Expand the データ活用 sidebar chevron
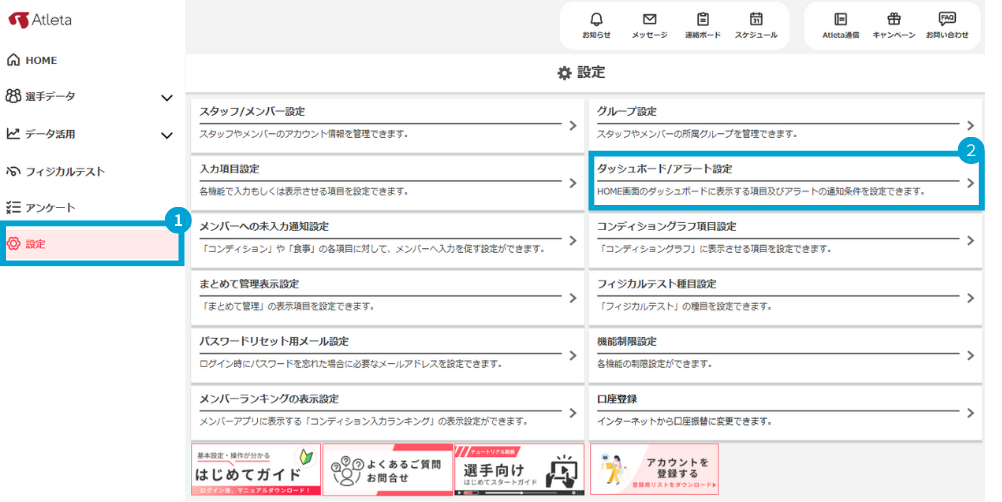The image size is (1002, 502). tap(167, 134)
